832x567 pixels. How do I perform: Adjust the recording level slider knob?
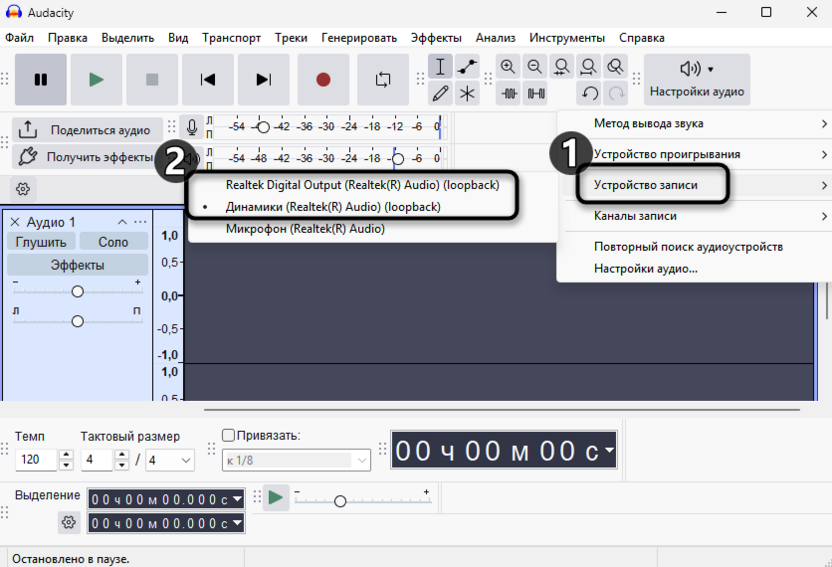coord(263,127)
